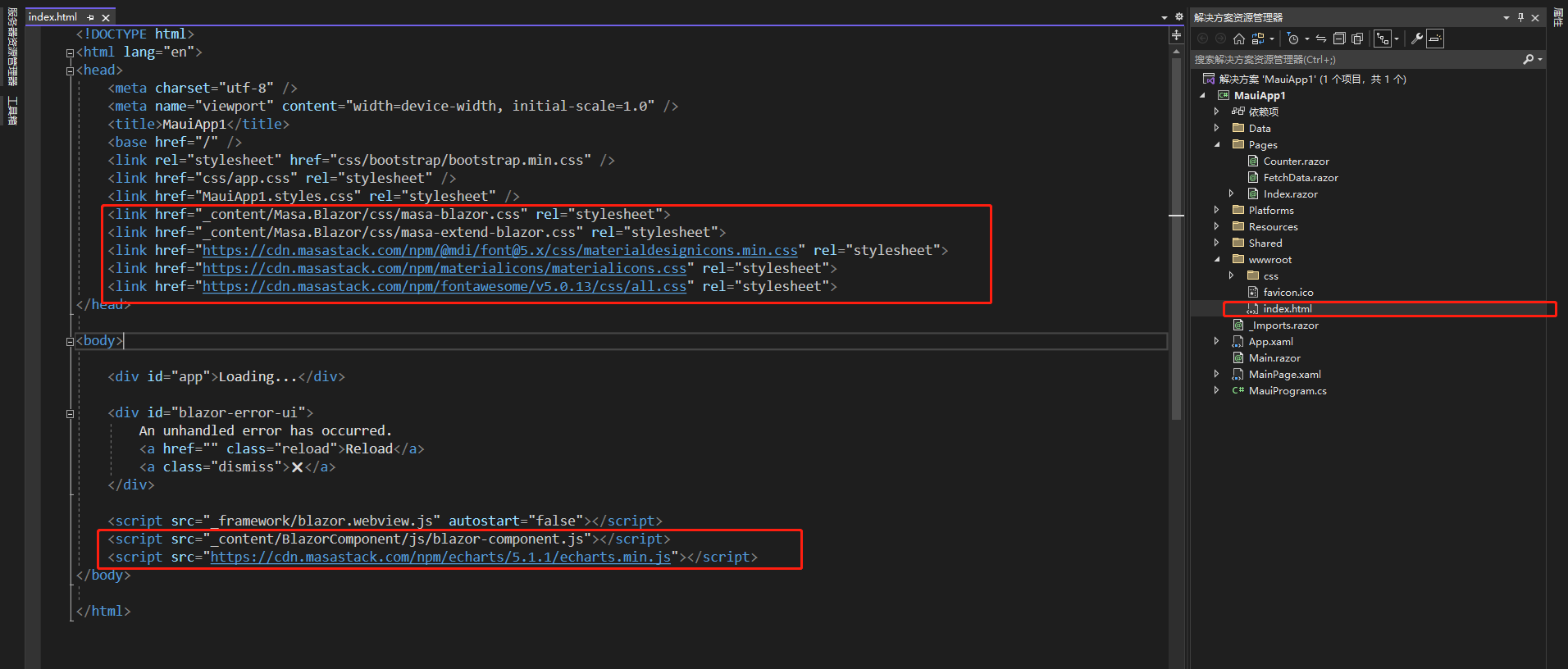Click the search magnifier icon in Solution Explorer
This screenshot has width=1568, height=669.
point(1528,59)
